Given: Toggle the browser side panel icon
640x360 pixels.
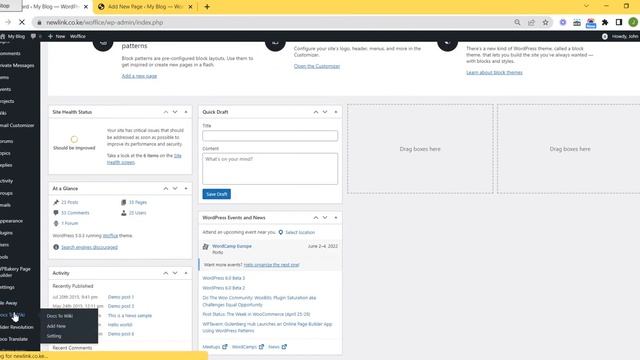Looking at the screenshot, I should point(619,22).
